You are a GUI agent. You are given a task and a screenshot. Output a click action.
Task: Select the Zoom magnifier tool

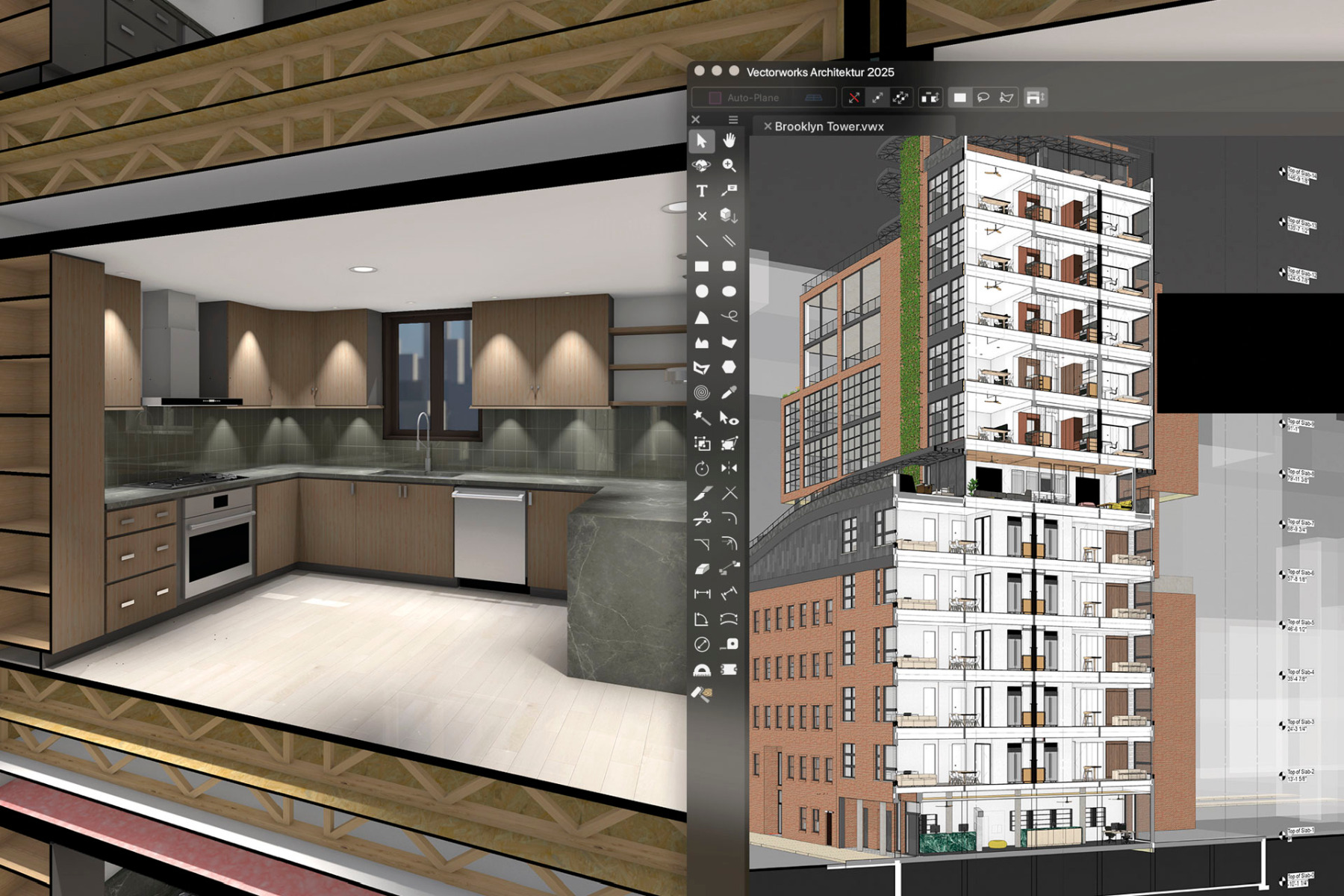point(730,166)
